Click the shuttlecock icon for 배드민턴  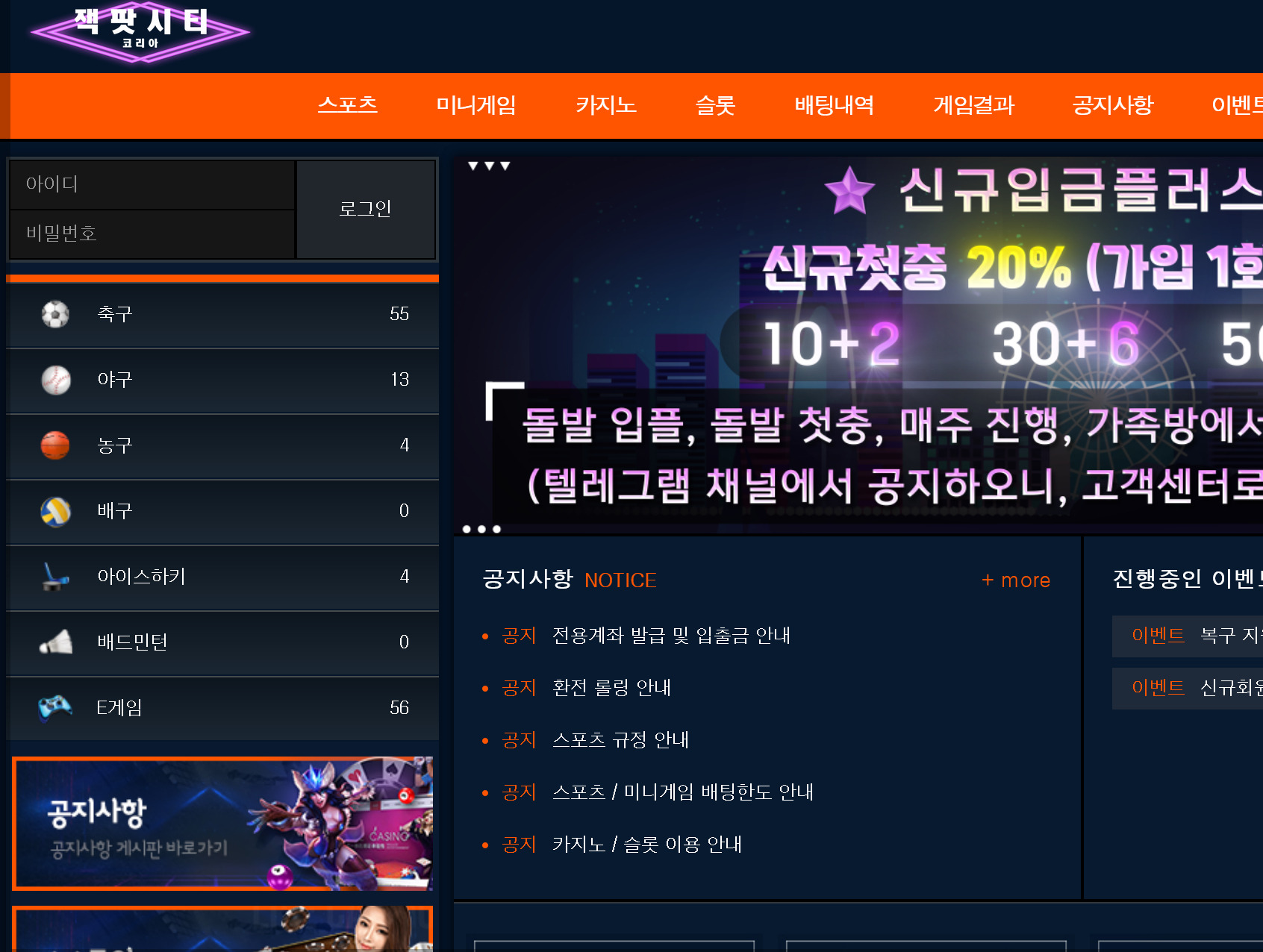click(56, 642)
